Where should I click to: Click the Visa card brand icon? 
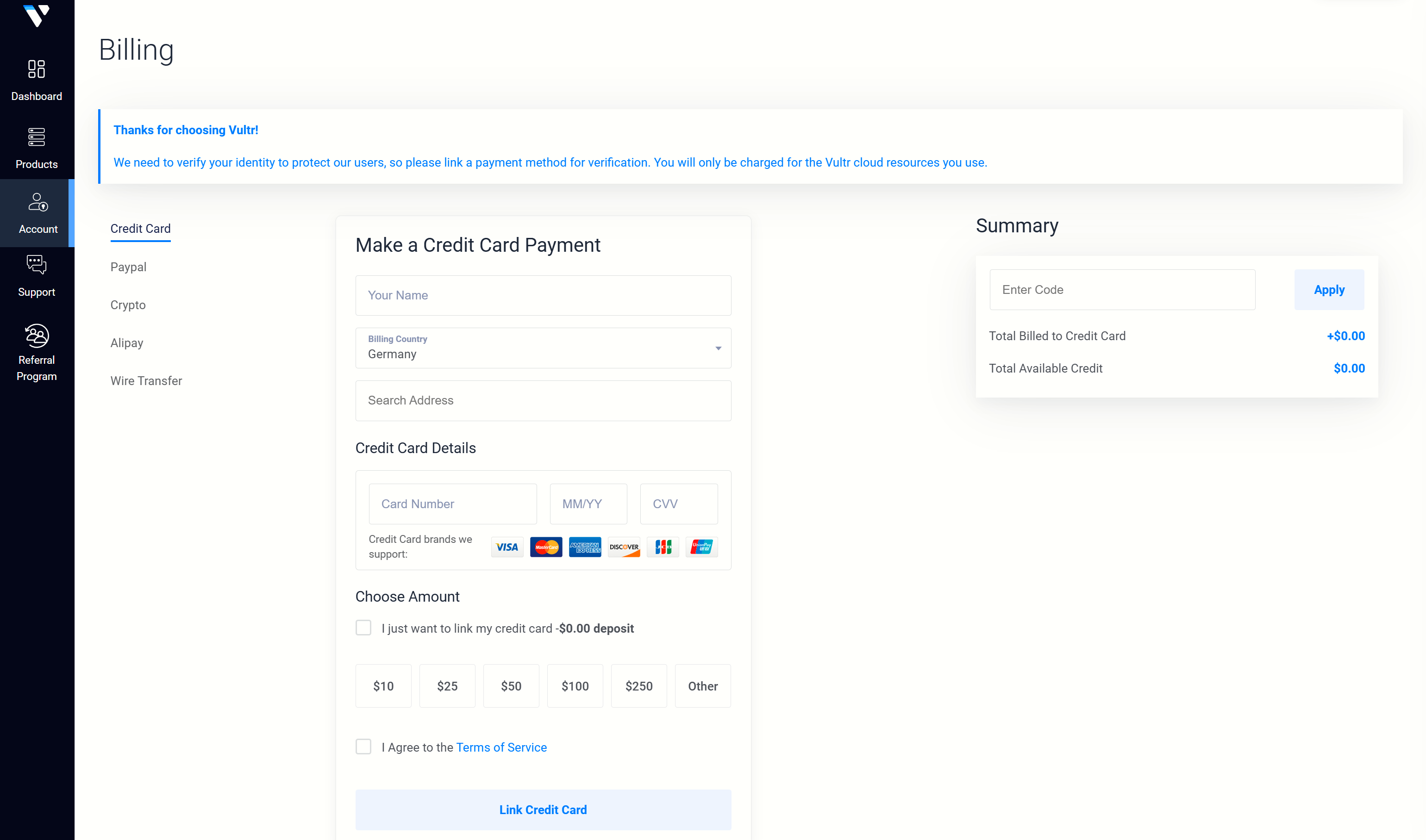[x=507, y=548]
